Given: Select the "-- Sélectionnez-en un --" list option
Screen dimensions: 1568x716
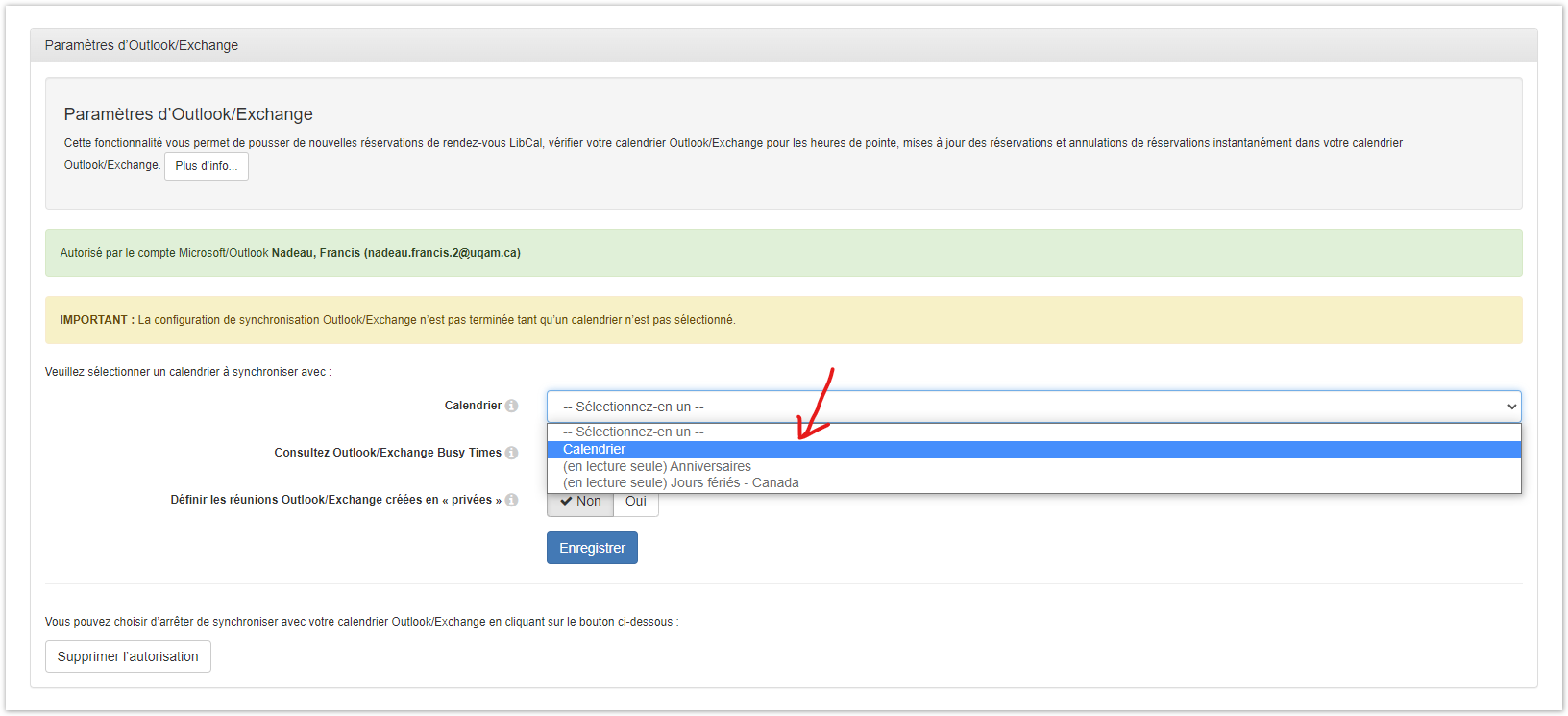Looking at the screenshot, I should 1034,432.
